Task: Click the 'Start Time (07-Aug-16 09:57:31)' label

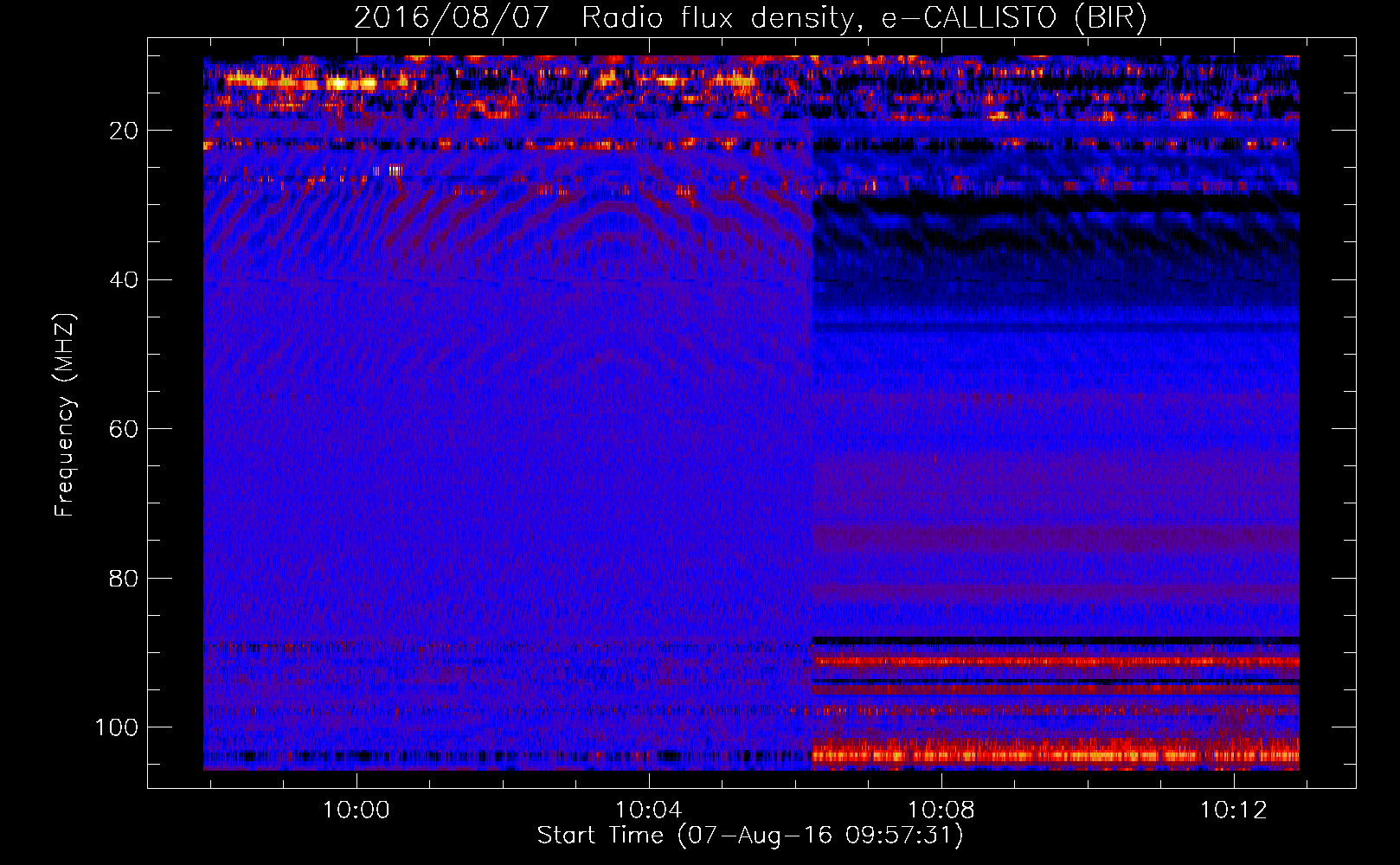Action: (x=750, y=836)
